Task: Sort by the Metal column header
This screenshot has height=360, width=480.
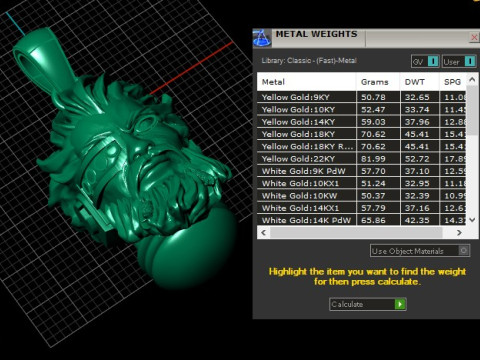Action: (x=306, y=82)
